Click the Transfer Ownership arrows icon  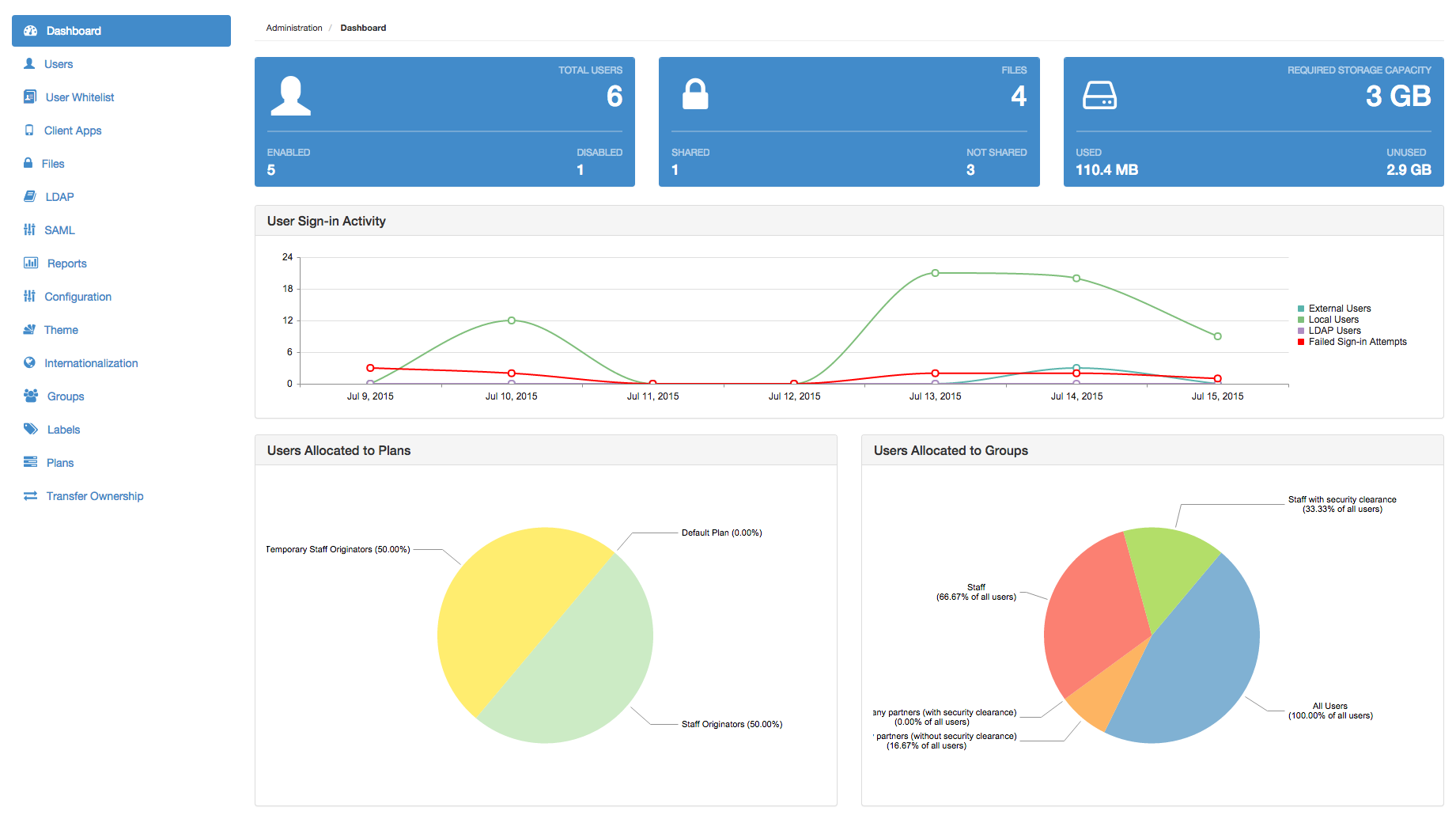pos(30,495)
